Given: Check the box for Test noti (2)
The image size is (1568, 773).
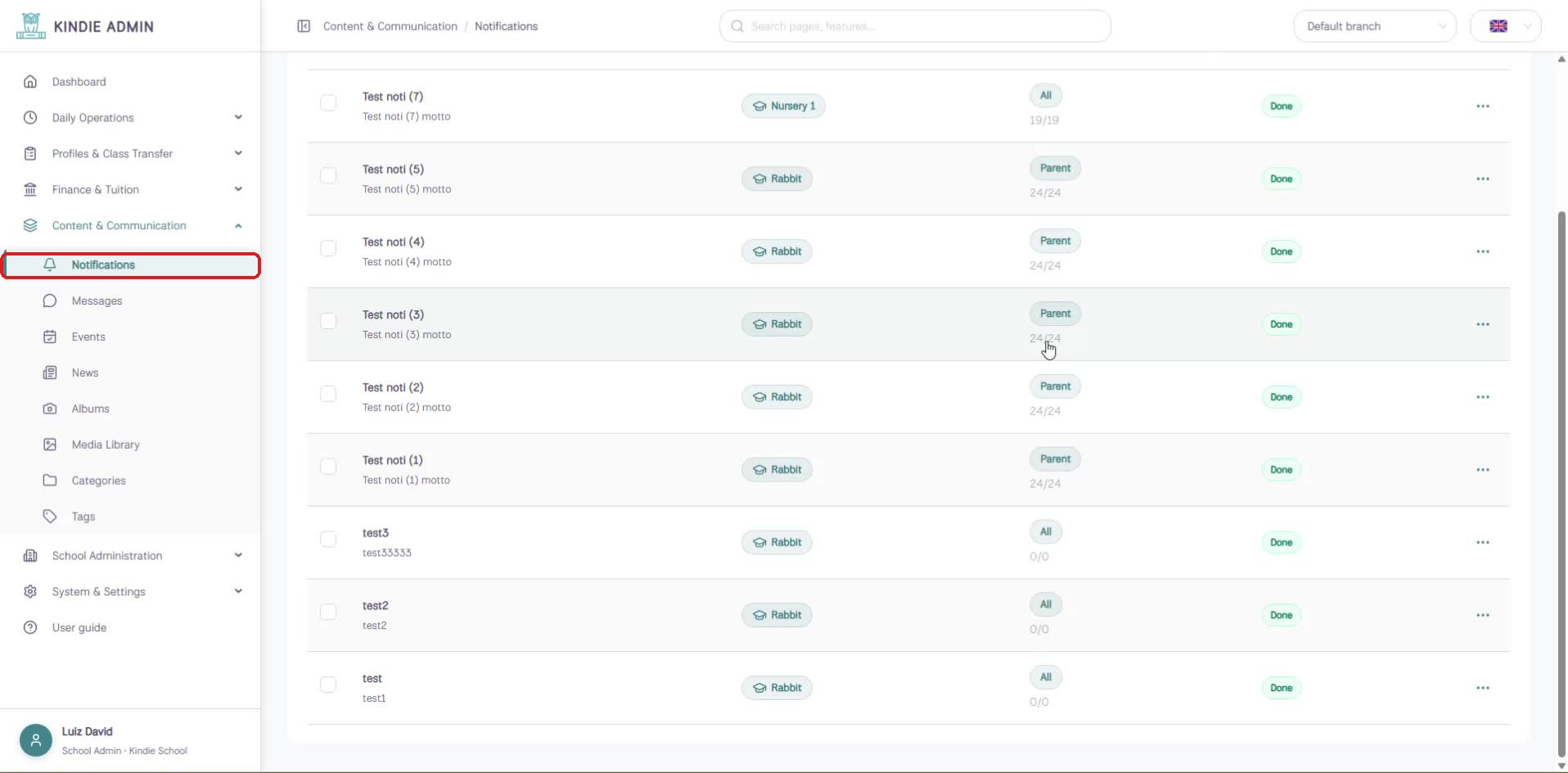Looking at the screenshot, I should coord(328,394).
